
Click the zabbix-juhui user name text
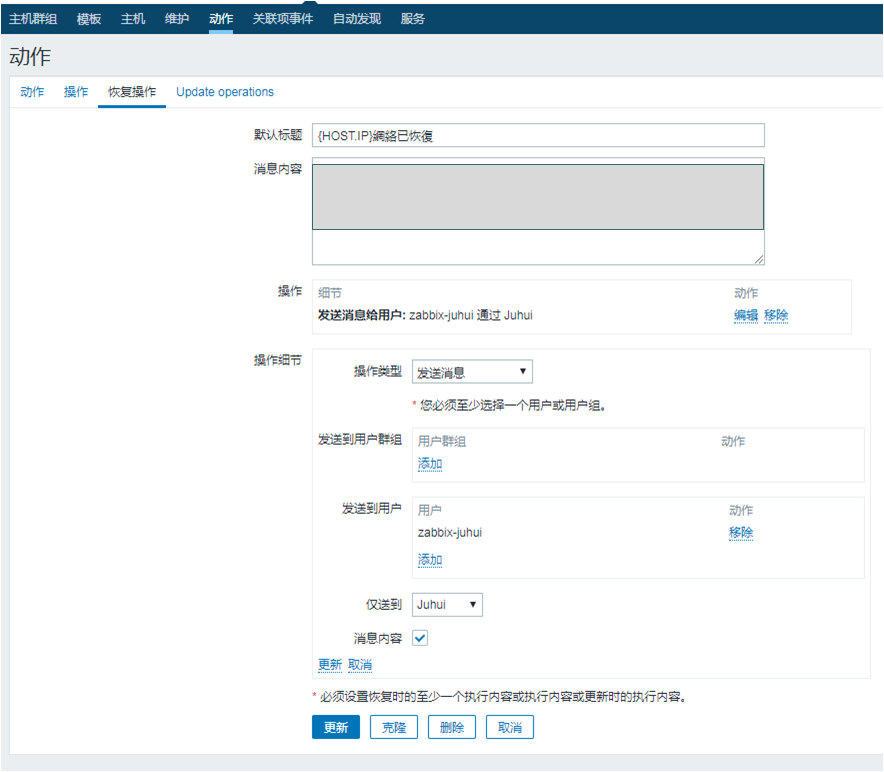tap(450, 532)
